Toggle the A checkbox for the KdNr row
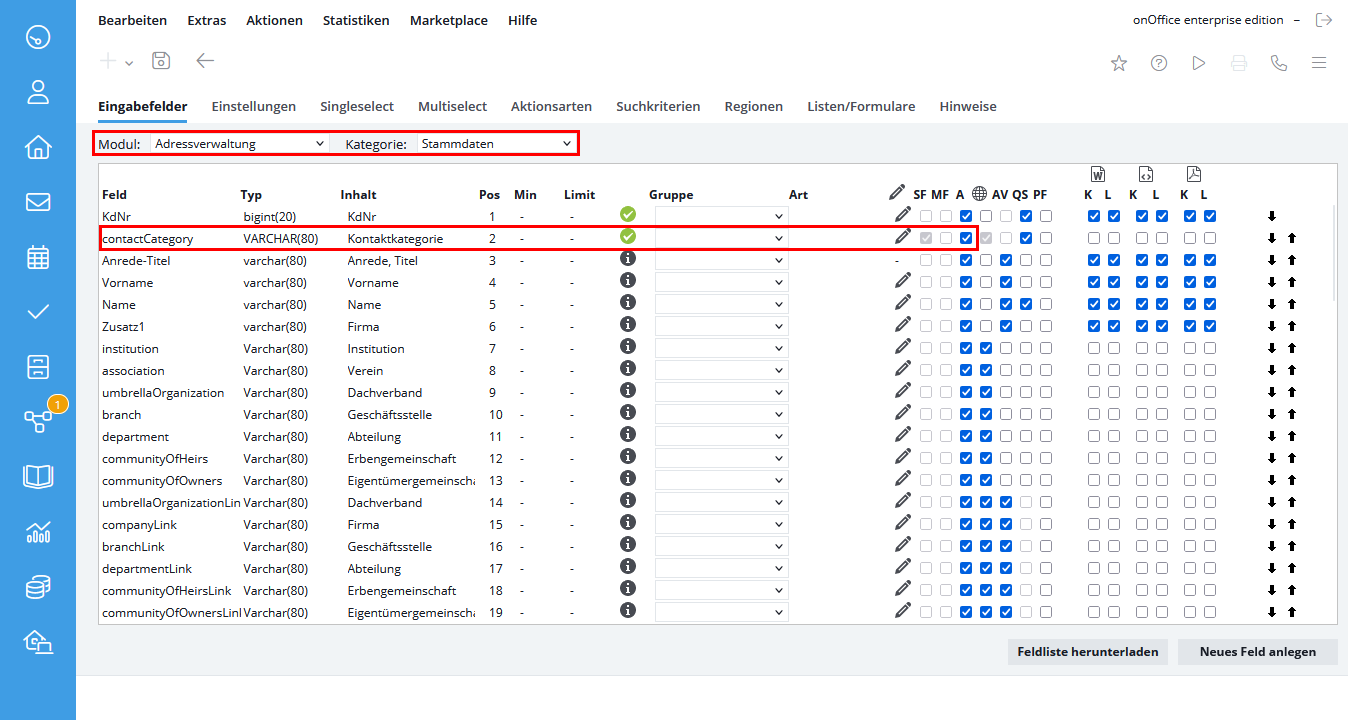 tap(965, 216)
